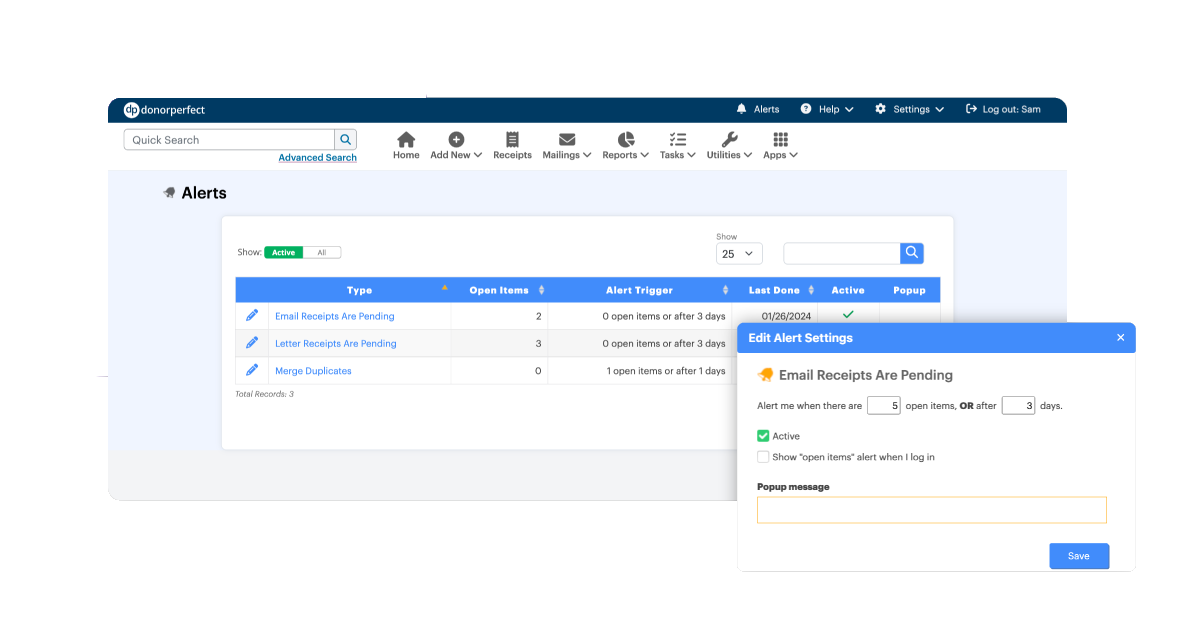Edit the Email Receipts Are Pending row pencil
Image resolution: width=1200 pixels, height=630 pixels.
252,316
